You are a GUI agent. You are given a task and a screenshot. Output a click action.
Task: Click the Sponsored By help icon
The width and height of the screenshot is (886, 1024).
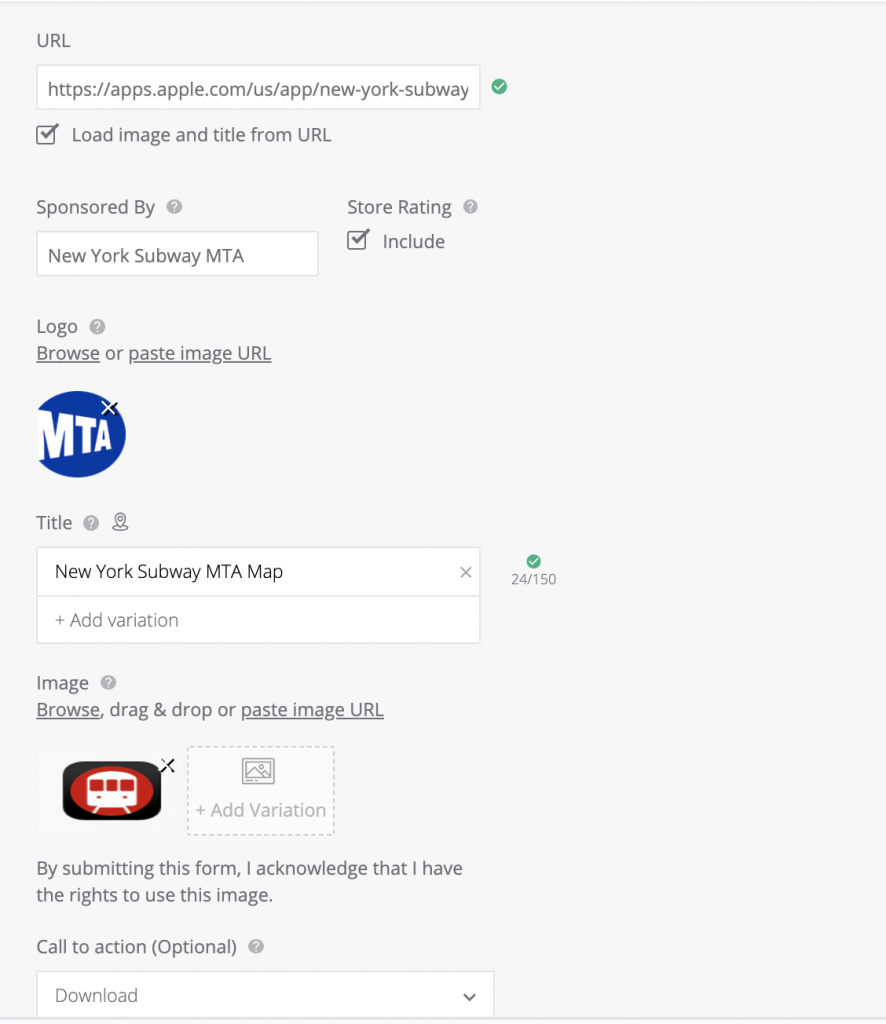175,207
